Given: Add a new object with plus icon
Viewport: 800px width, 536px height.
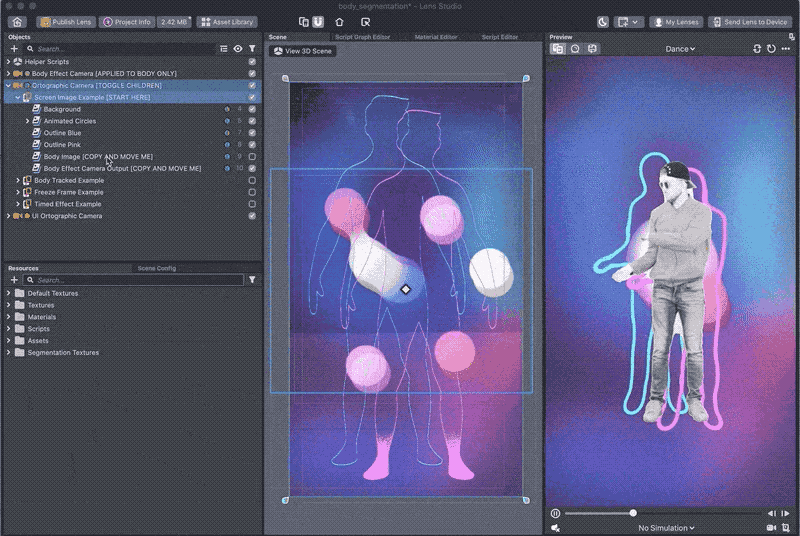Looking at the screenshot, I should (14, 48).
